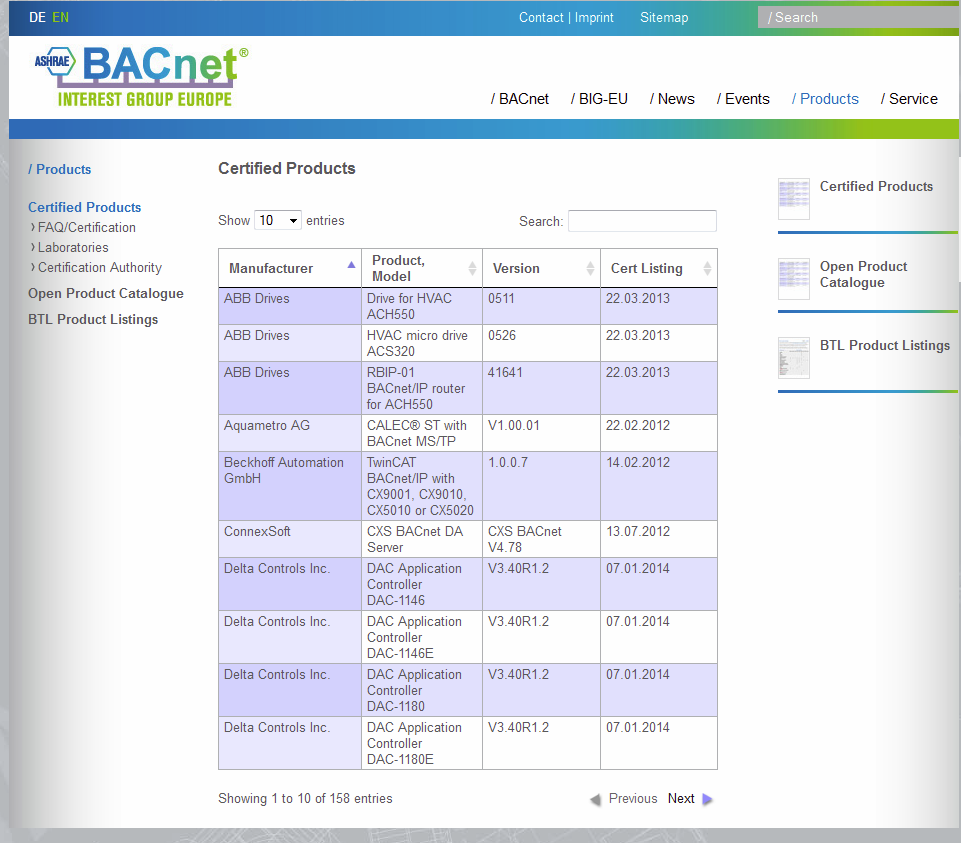
Task: Click the Beckhoff Automation GmbH cell
Action: [x=290, y=486]
